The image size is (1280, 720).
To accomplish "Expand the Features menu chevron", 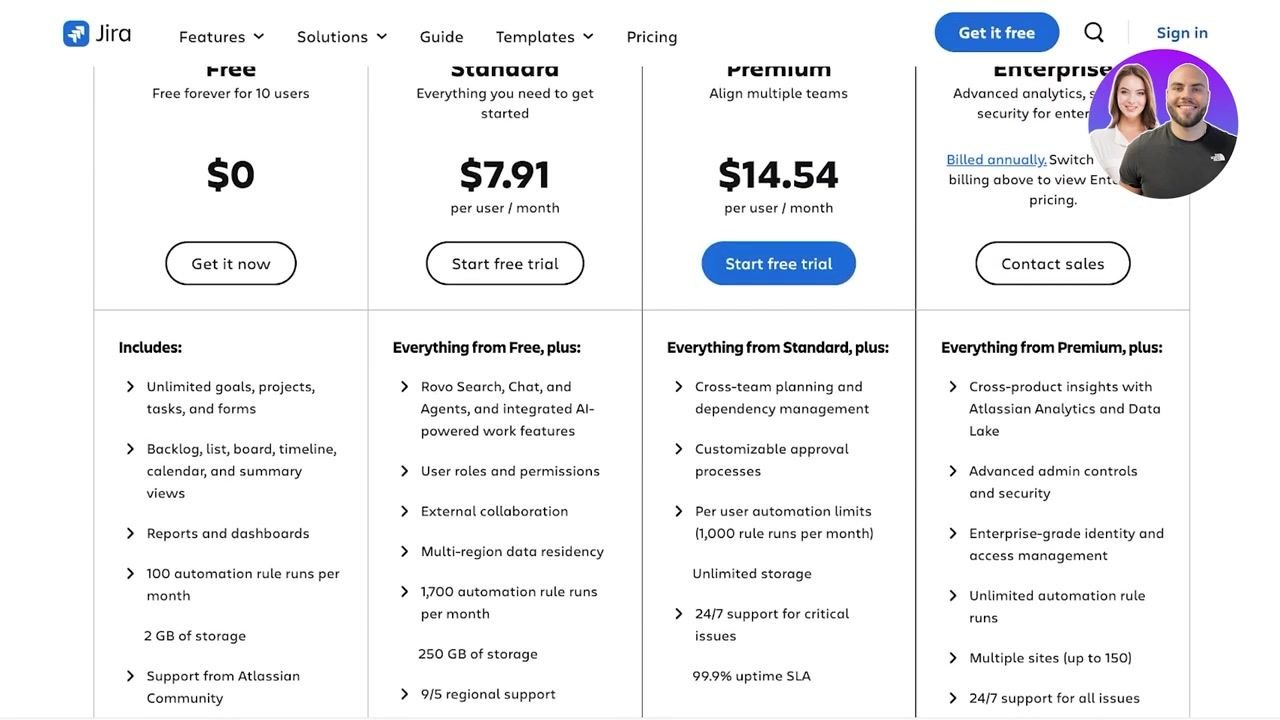I will pyautogui.click(x=259, y=36).
